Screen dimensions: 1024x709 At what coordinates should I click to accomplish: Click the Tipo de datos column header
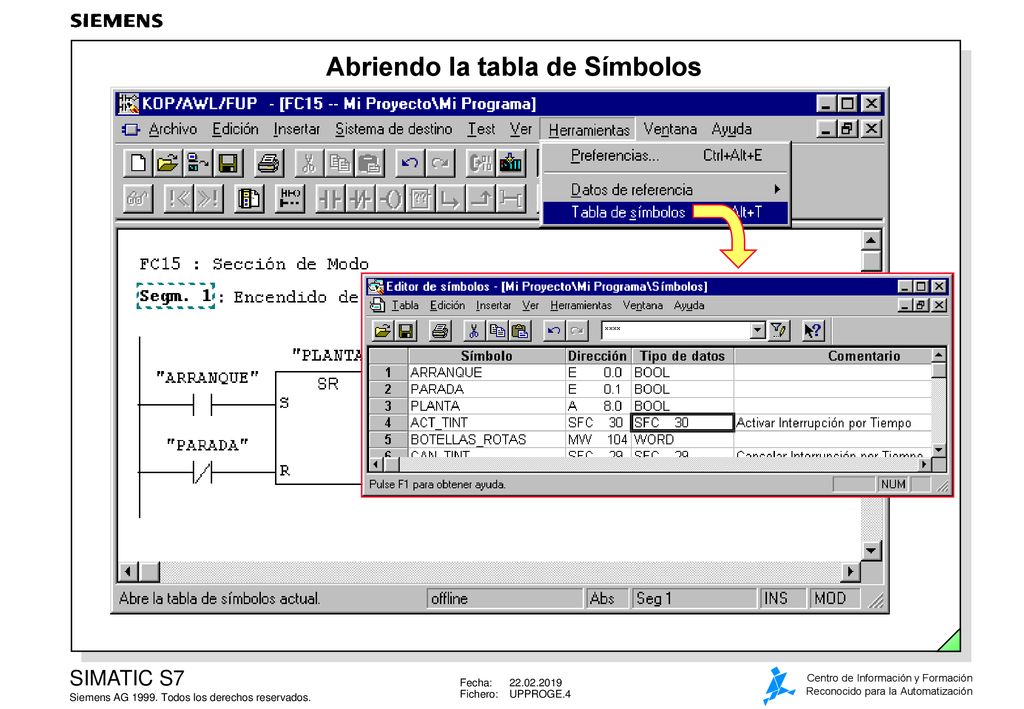click(682, 356)
